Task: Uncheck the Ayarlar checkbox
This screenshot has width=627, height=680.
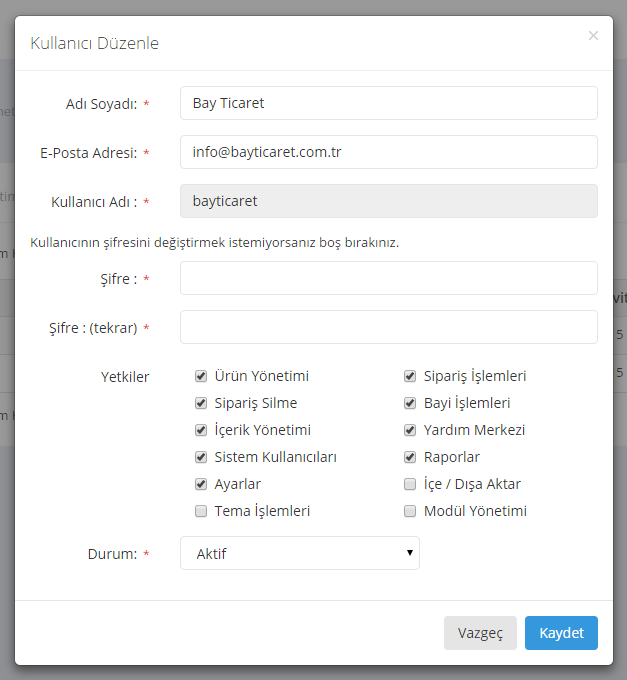Action: 201,485
